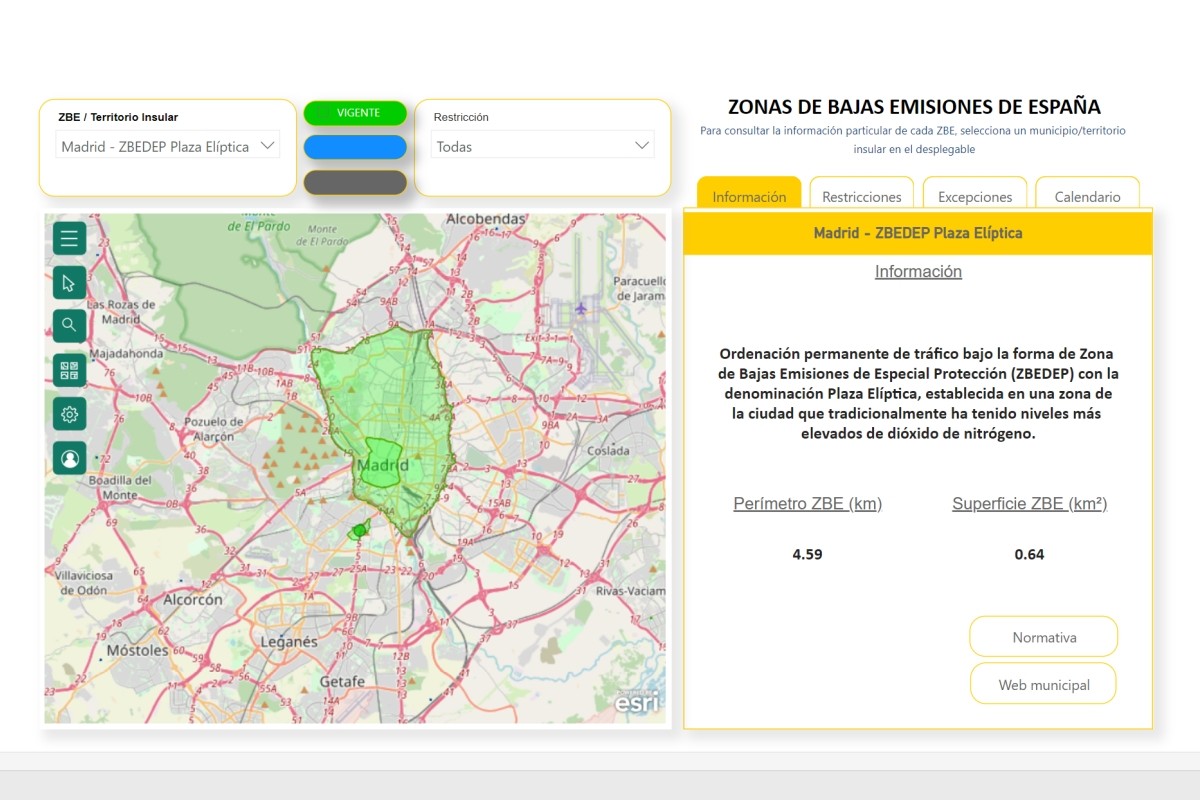Open the map search tool
This screenshot has width=1200, height=800.
point(69,325)
